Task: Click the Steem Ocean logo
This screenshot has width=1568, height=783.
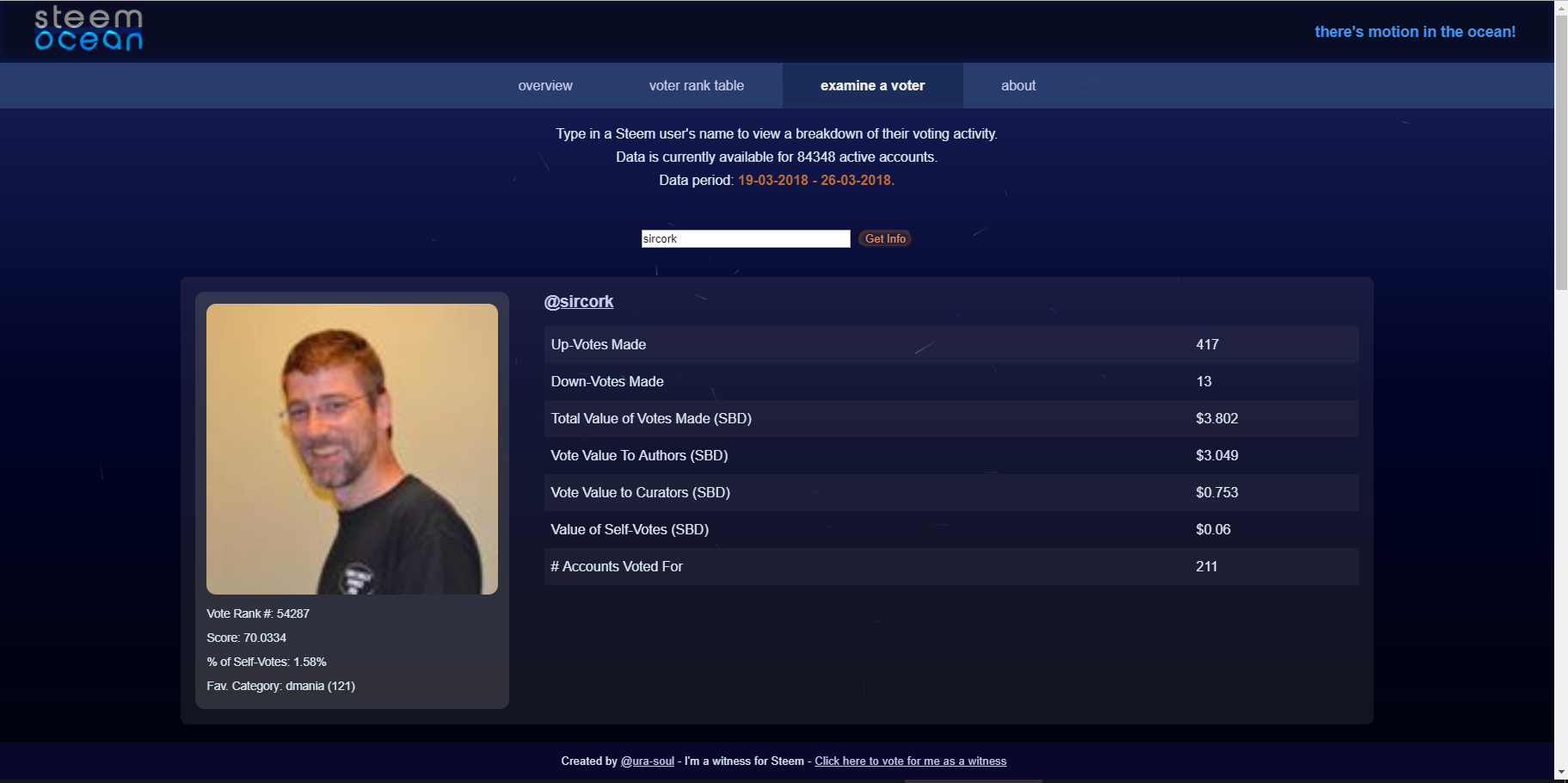Action: tap(89, 29)
